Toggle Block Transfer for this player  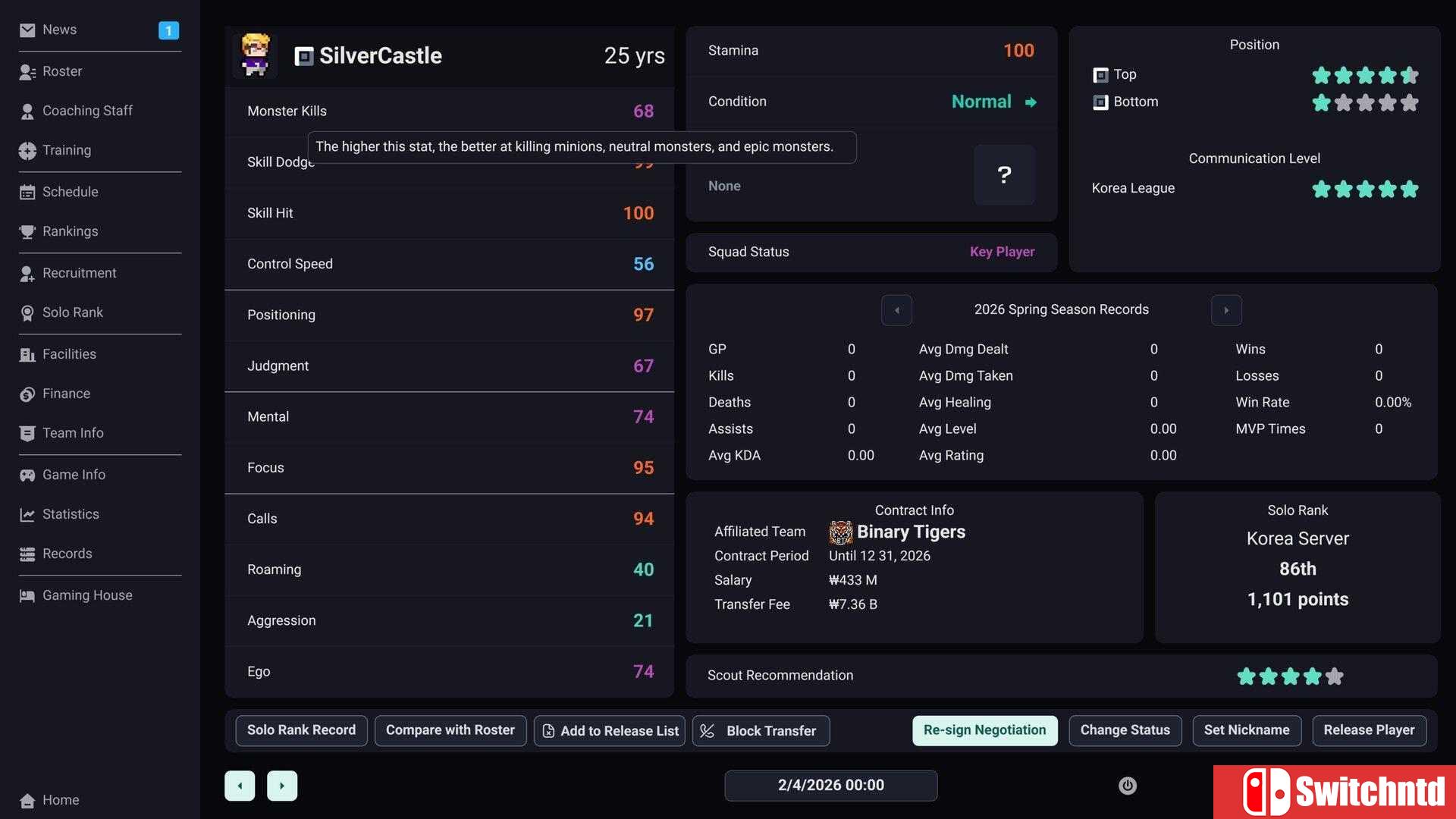(761, 731)
